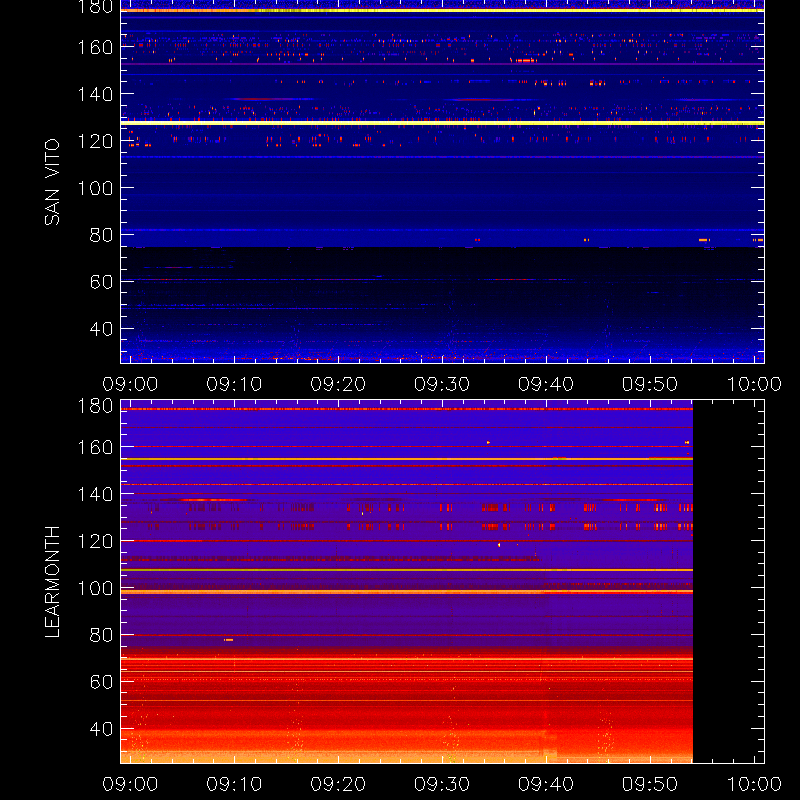Select the 80 frequency label on San Vito axis

[x=101, y=235]
